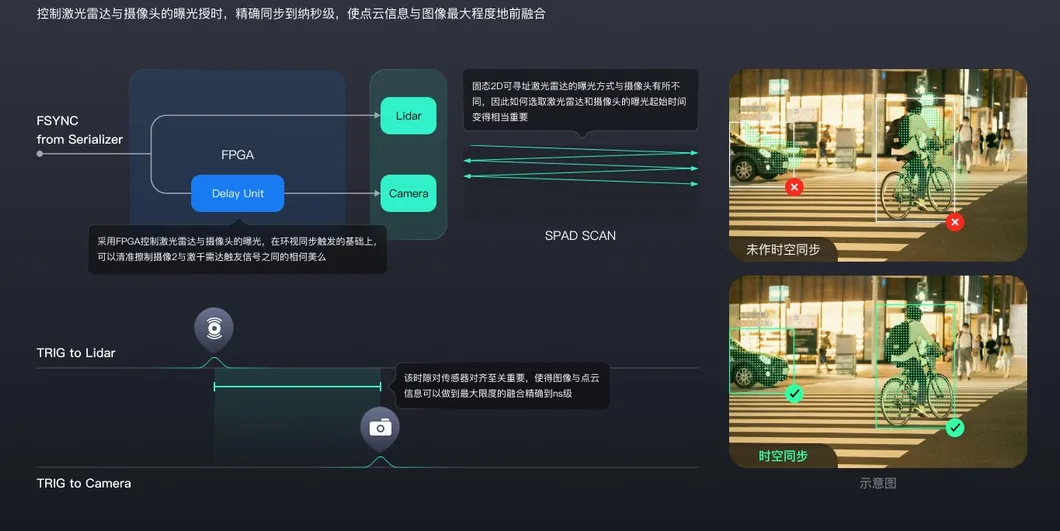Click the FSYNC signal origin dot
Viewport: 1060px width, 531px height.
point(40,154)
